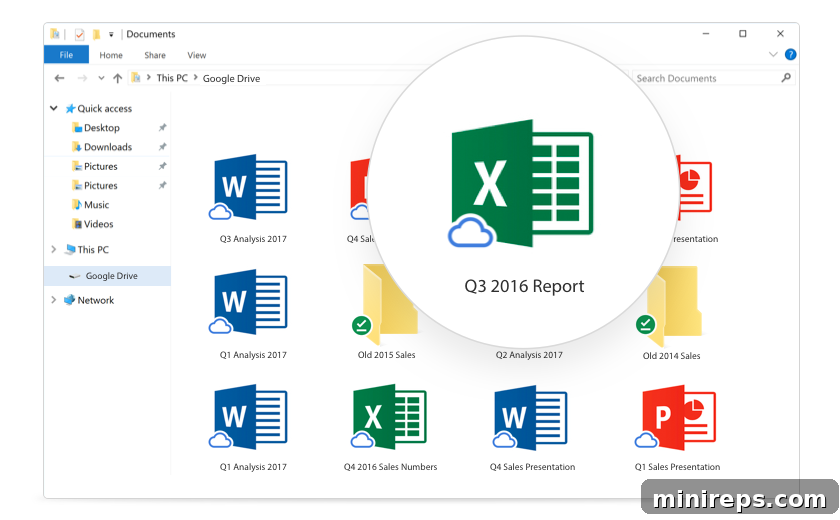Switch to the Share ribbon tab

click(155, 55)
